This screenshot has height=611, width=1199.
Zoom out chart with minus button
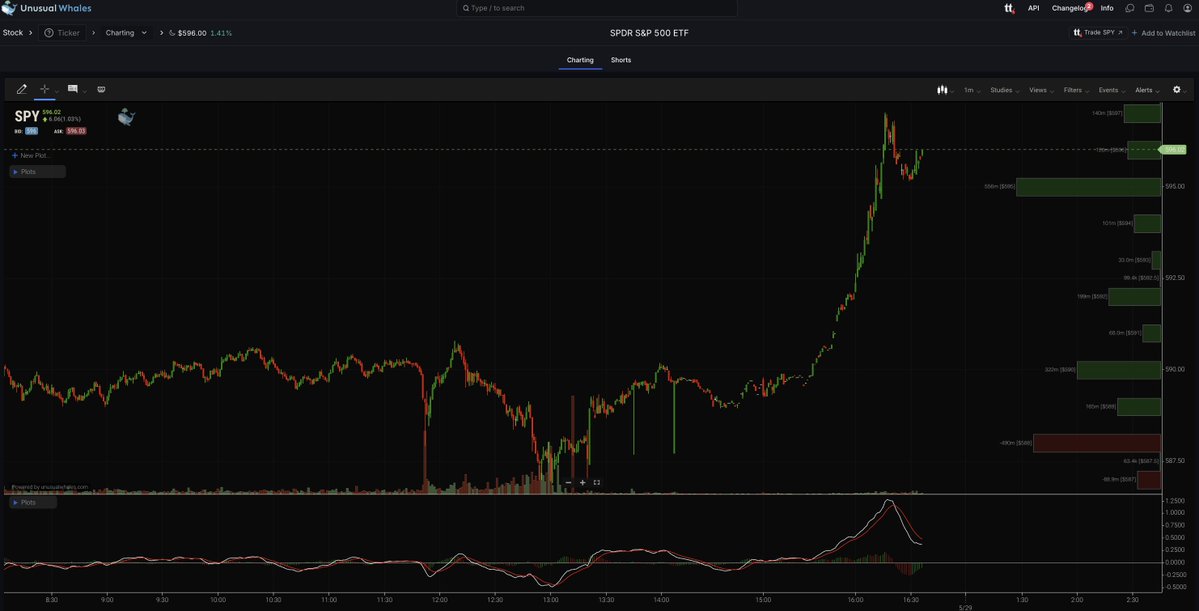pos(568,483)
